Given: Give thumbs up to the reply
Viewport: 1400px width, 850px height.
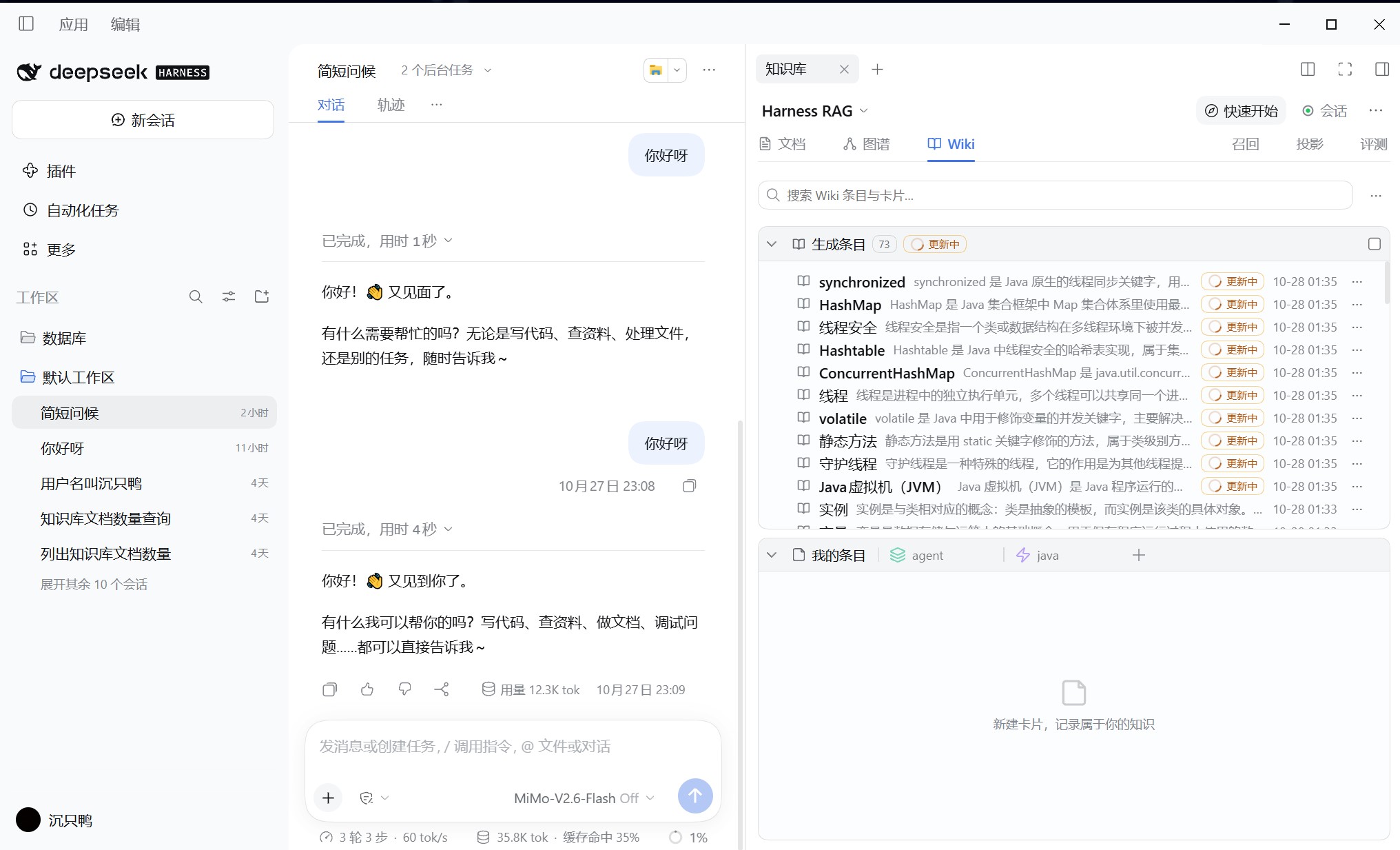Looking at the screenshot, I should pyautogui.click(x=367, y=689).
